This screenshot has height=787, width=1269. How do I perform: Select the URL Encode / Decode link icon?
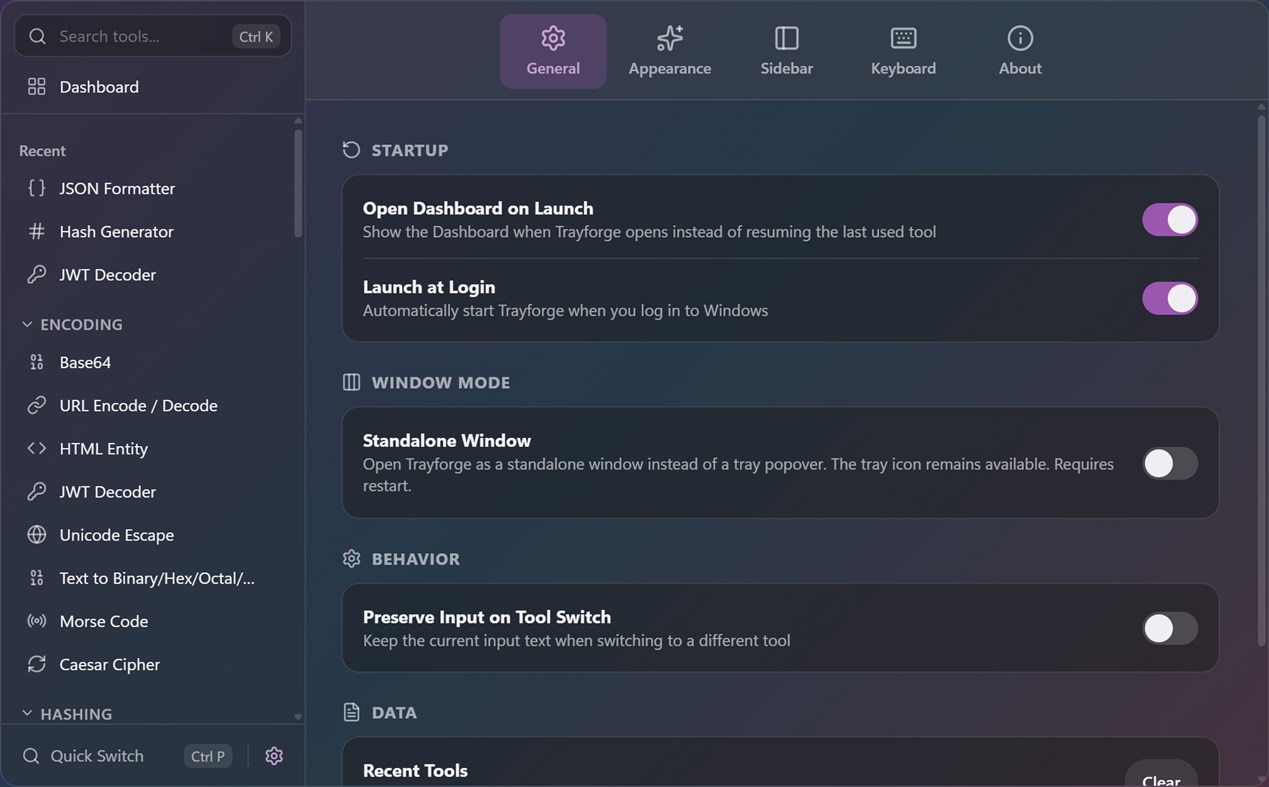pos(37,405)
